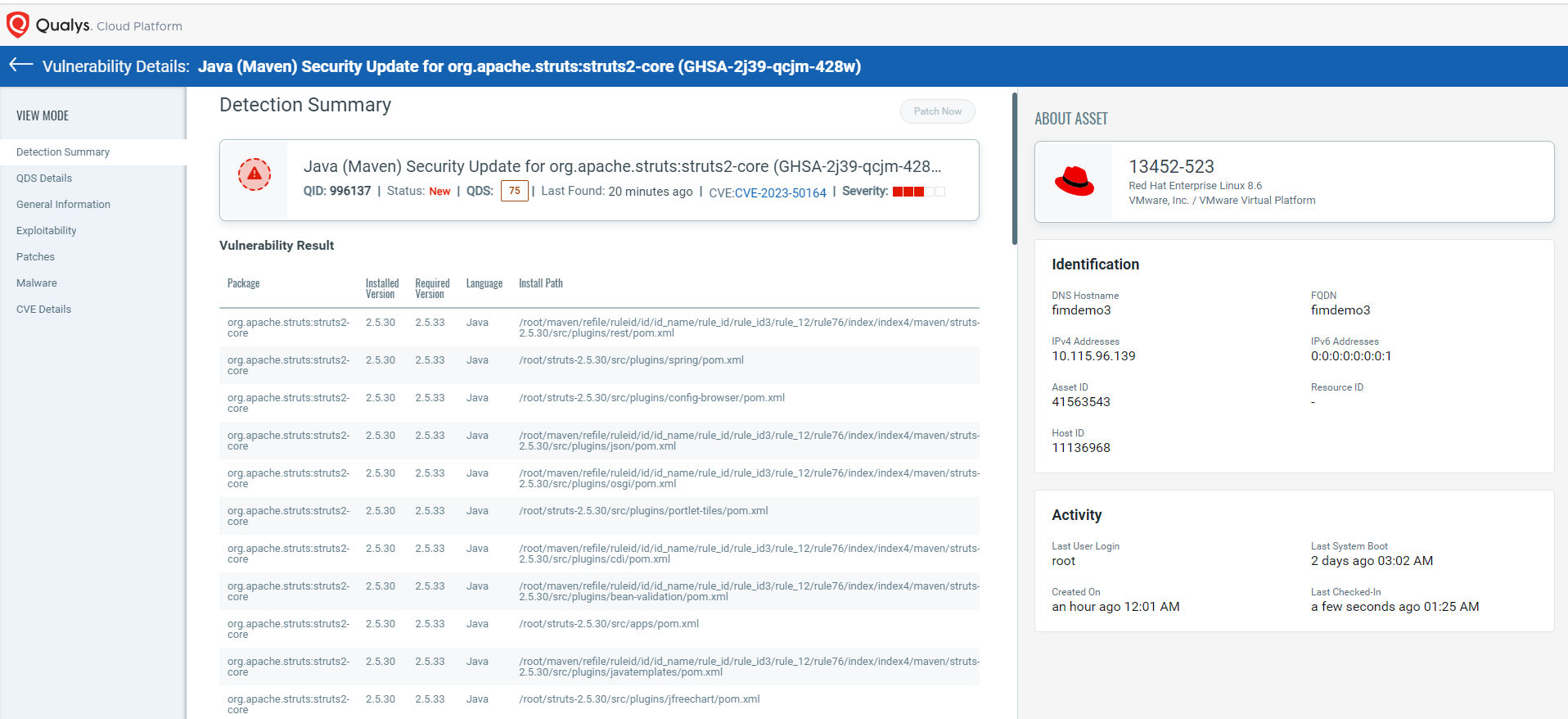This screenshot has height=719, width=1568.
Task: Click the New status label
Action: (439, 192)
